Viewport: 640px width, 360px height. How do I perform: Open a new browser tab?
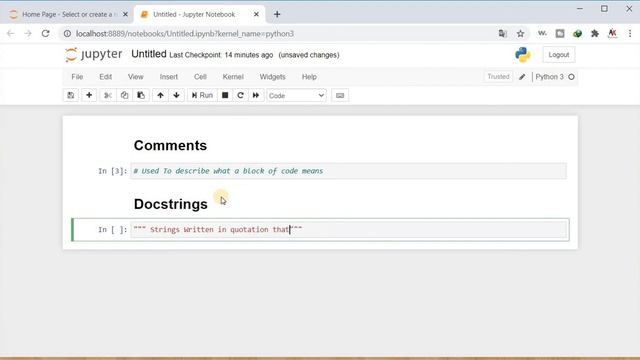pyautogui.click(x=277, y=14)
